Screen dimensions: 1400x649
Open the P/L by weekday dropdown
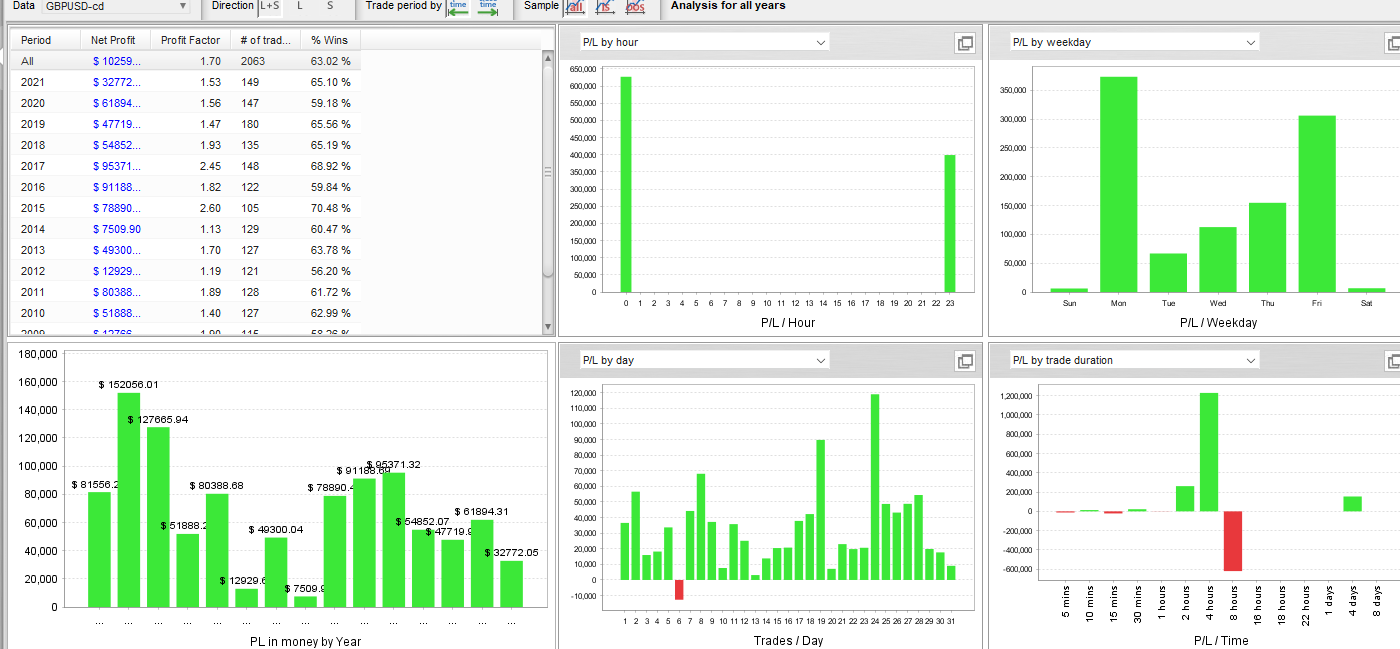(x=1134, y=42)
